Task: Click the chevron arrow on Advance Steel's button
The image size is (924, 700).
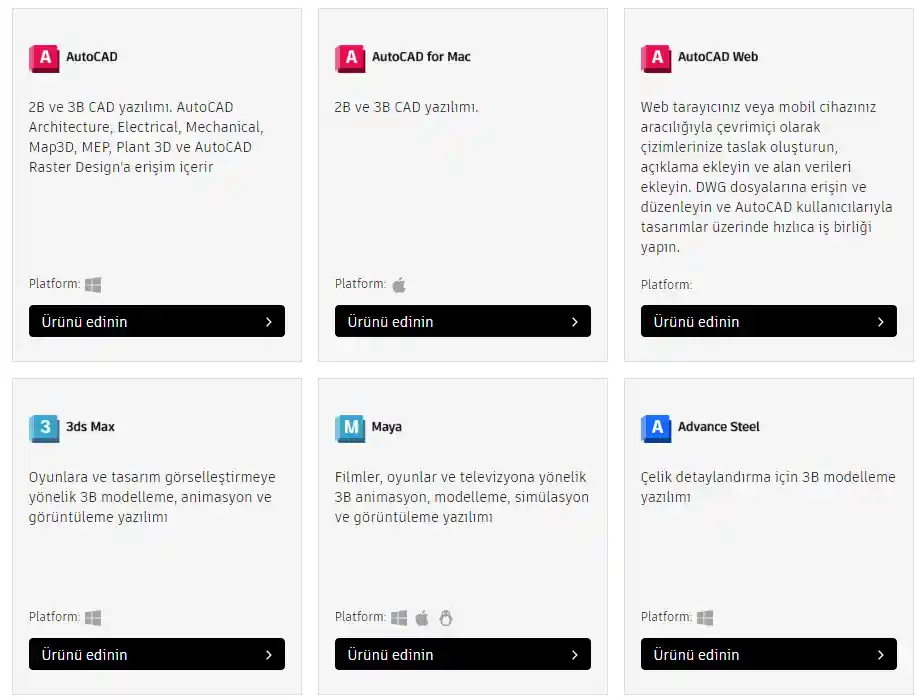Action: pyautogui.click(x=880, y=655)
